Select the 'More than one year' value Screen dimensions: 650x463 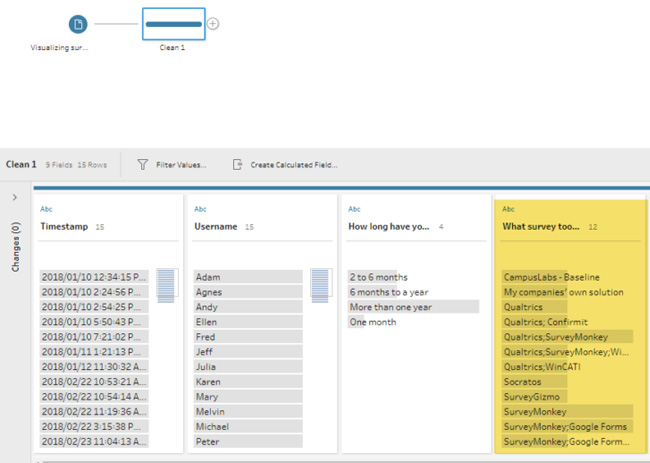click(x=390, y=307)
